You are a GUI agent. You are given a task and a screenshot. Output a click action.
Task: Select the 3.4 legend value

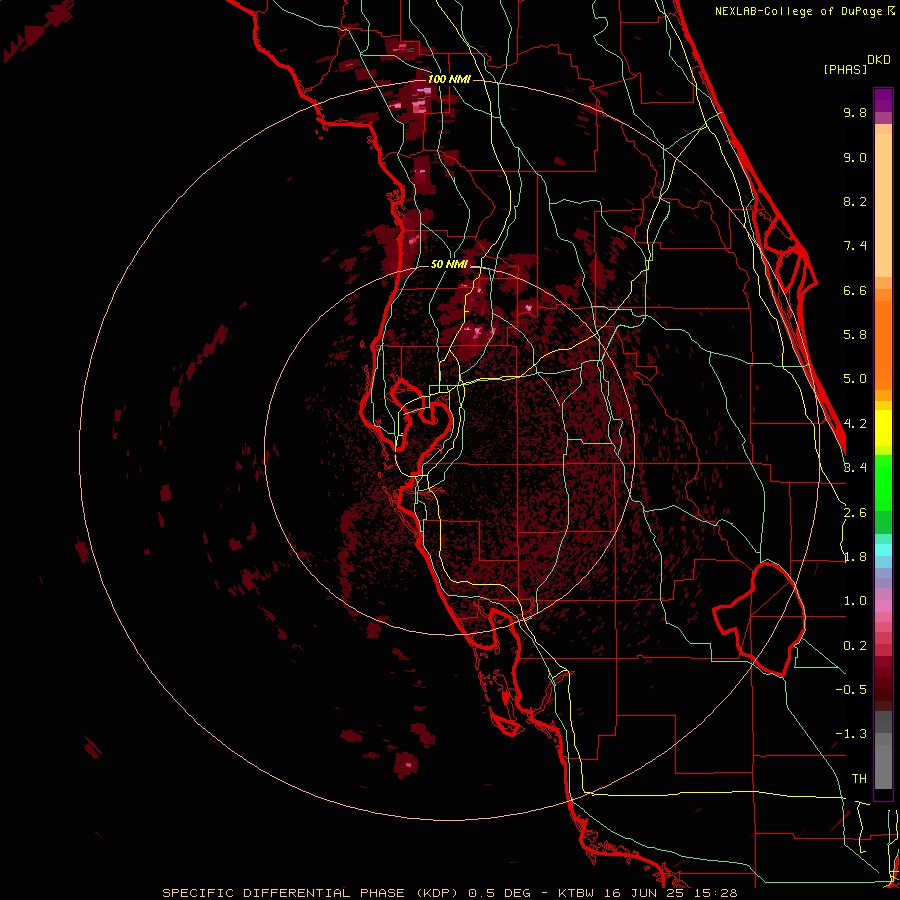coord(855,468)
